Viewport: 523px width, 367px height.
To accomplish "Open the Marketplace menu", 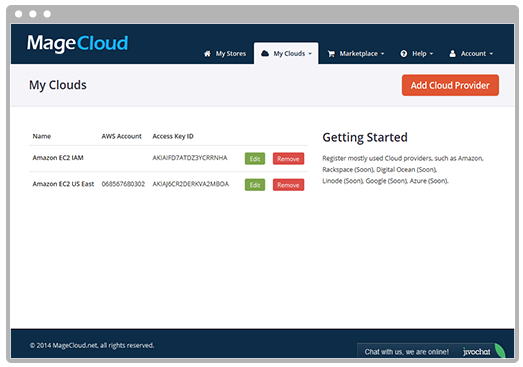I will coord(356,54).
